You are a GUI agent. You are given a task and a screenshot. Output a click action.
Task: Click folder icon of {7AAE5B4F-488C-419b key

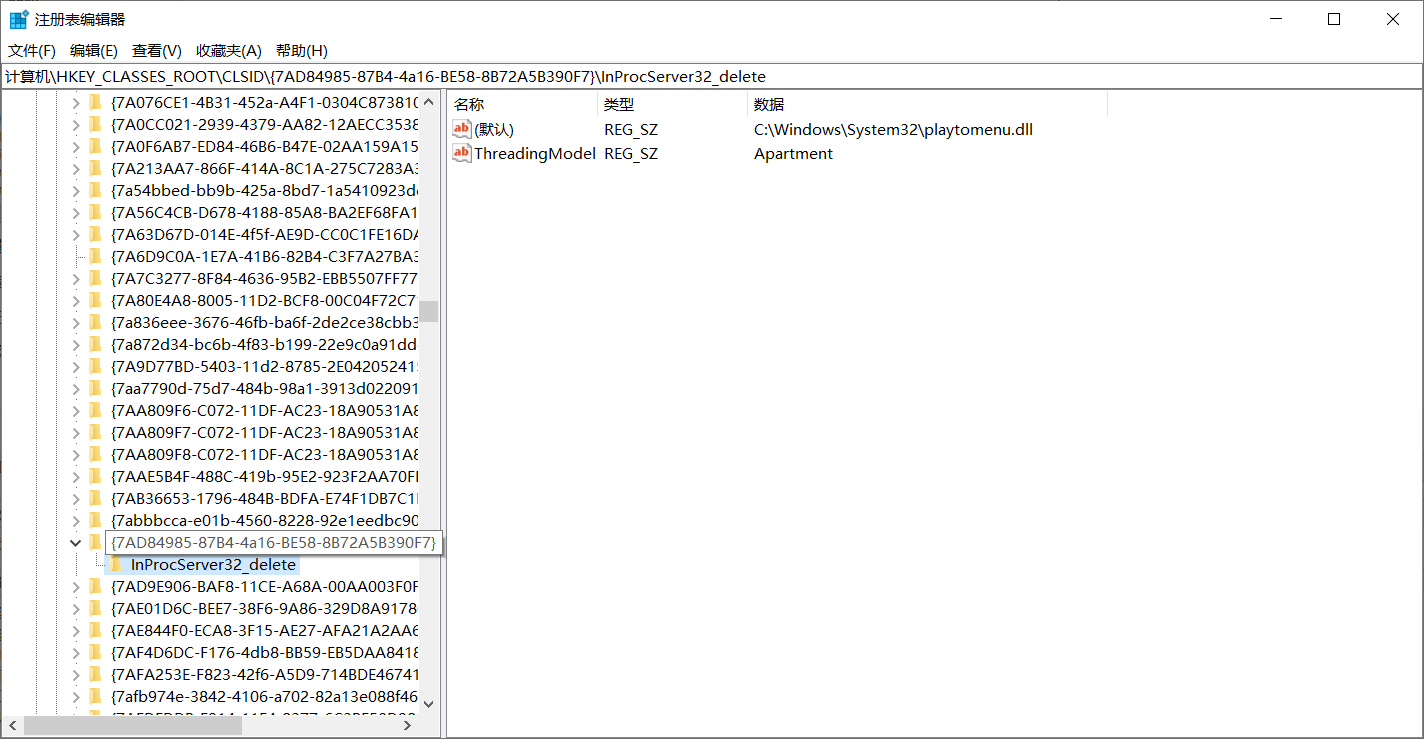[x=96, y=476]
